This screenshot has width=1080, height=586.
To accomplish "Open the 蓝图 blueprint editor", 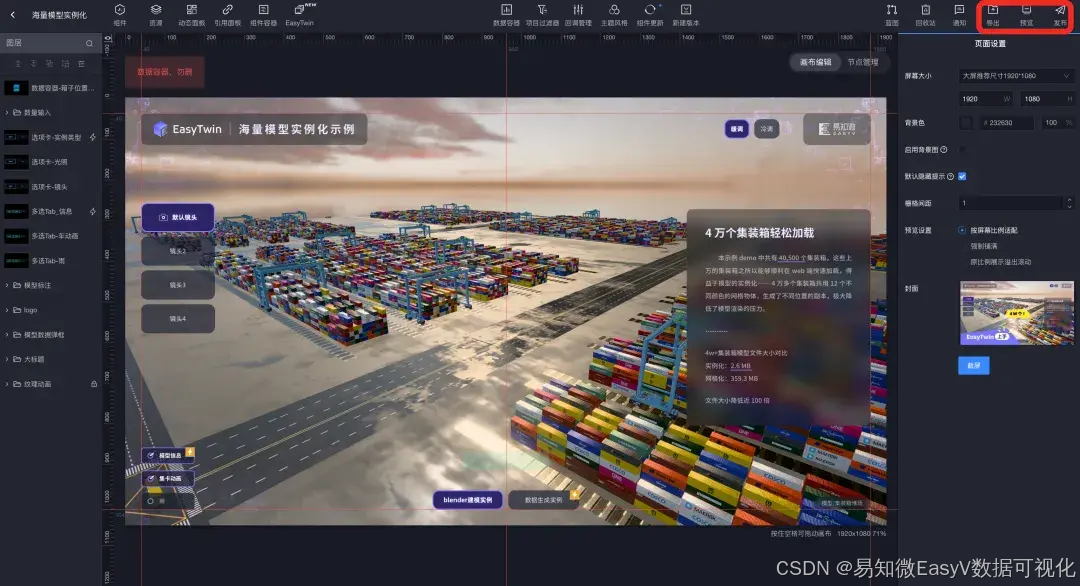I will (x=892, y=14).
